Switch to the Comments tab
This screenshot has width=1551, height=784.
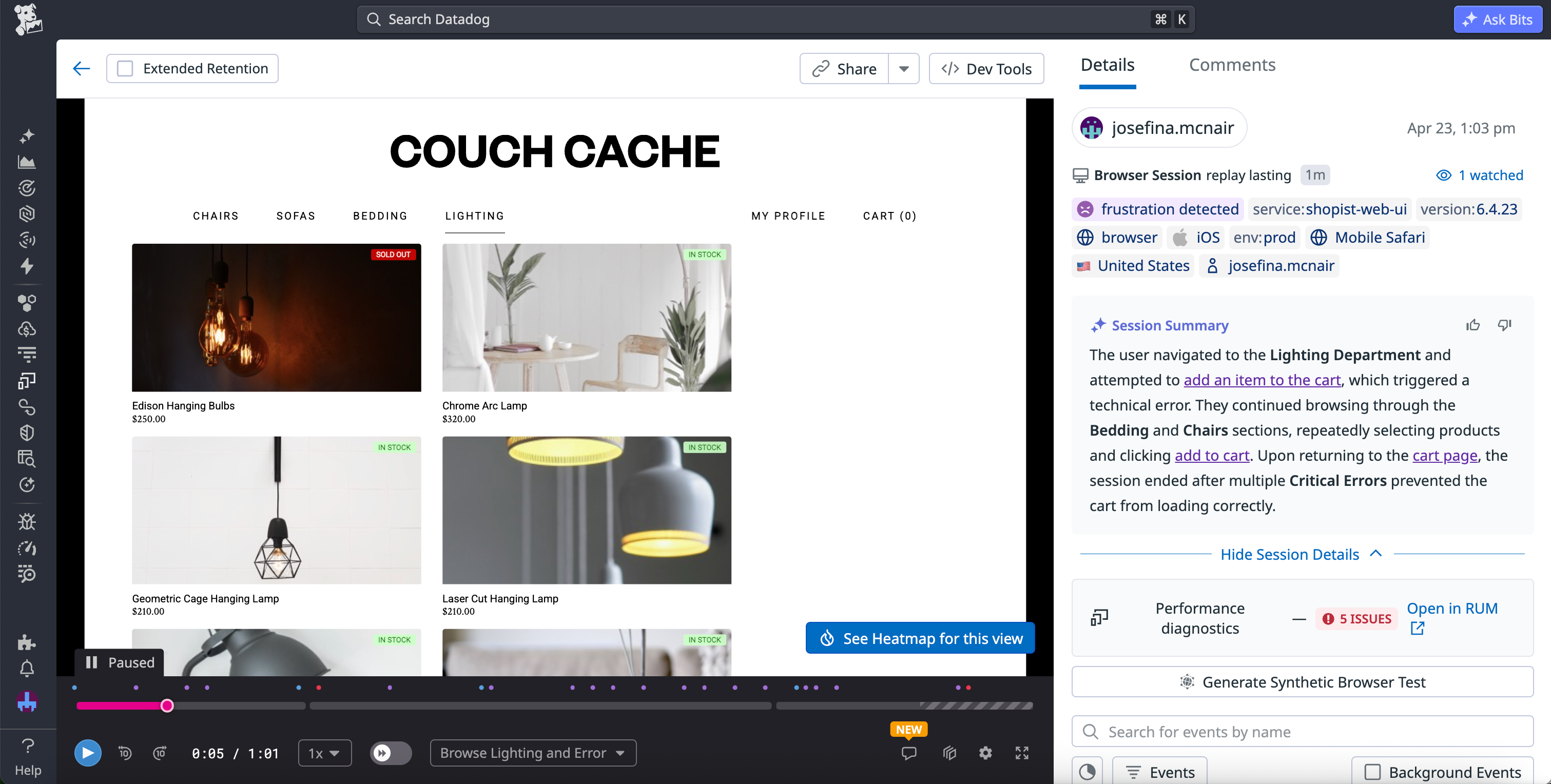(x=1232, y=65)
